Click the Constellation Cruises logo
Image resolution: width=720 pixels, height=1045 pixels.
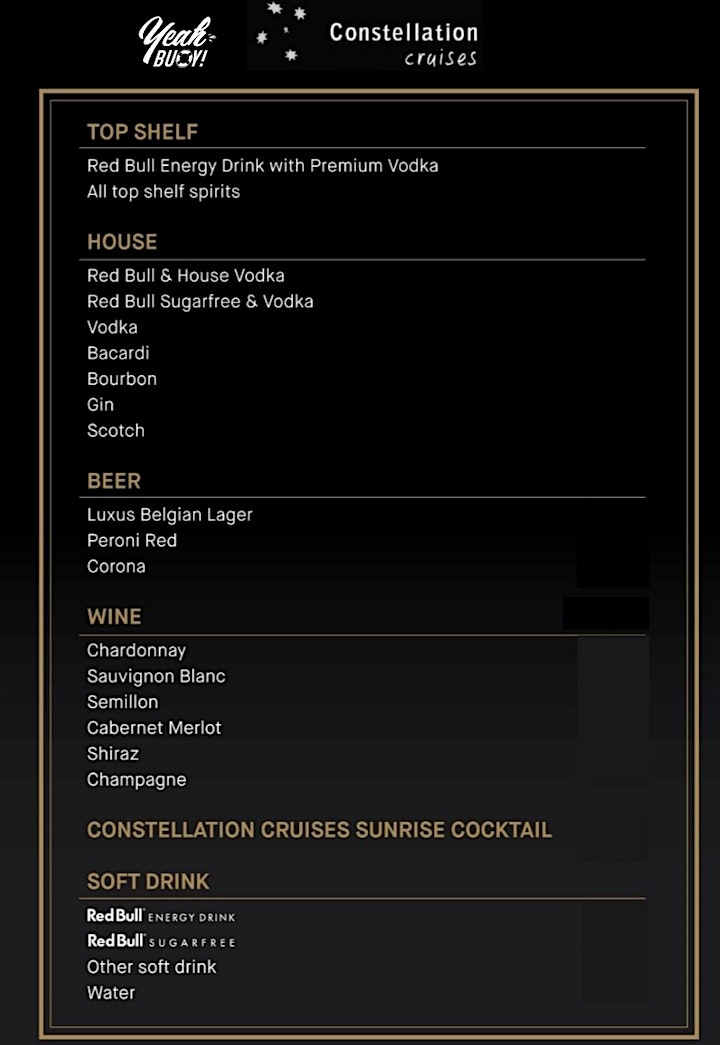pos(365,35)
